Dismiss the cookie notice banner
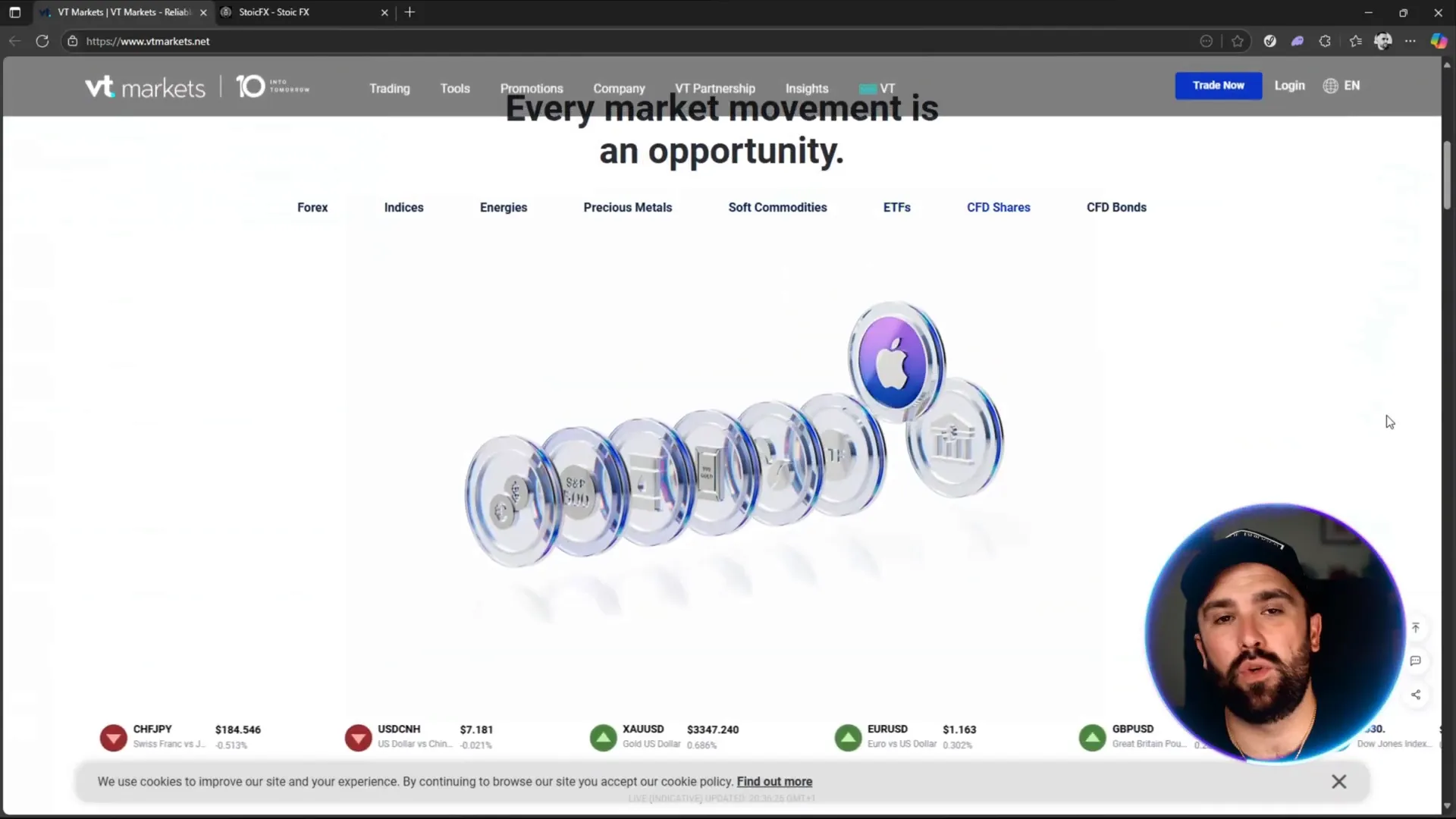 [x=1339, y=782]
